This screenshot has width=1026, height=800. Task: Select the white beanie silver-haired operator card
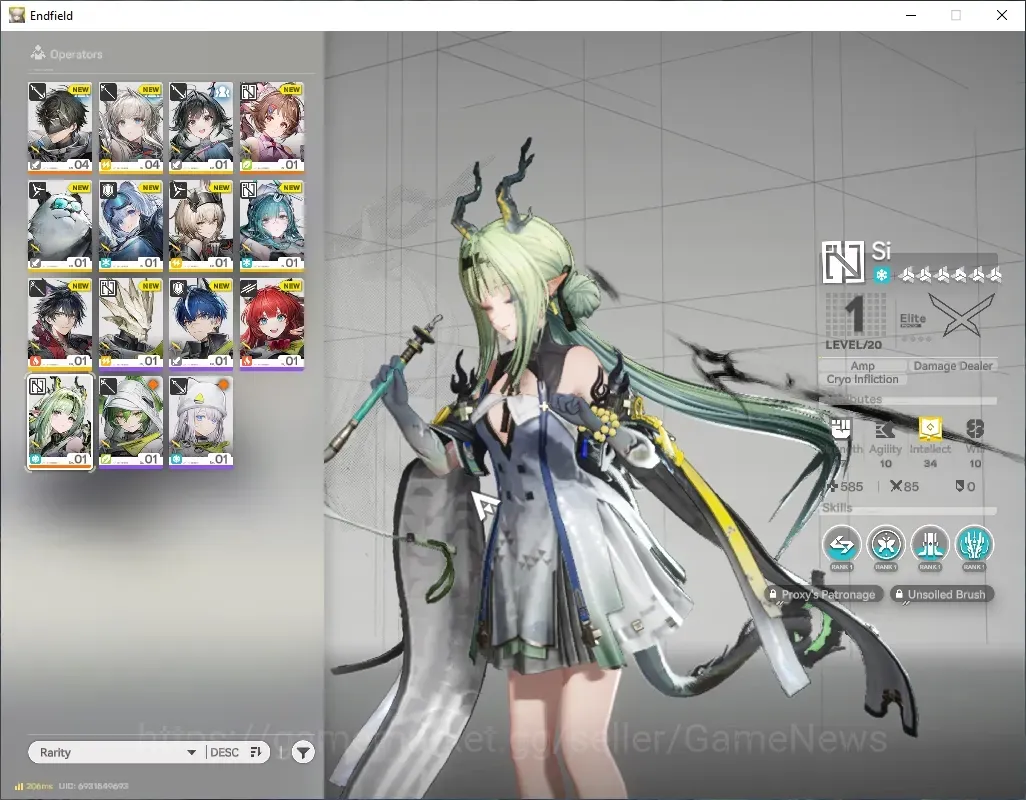tap(201, 422)
